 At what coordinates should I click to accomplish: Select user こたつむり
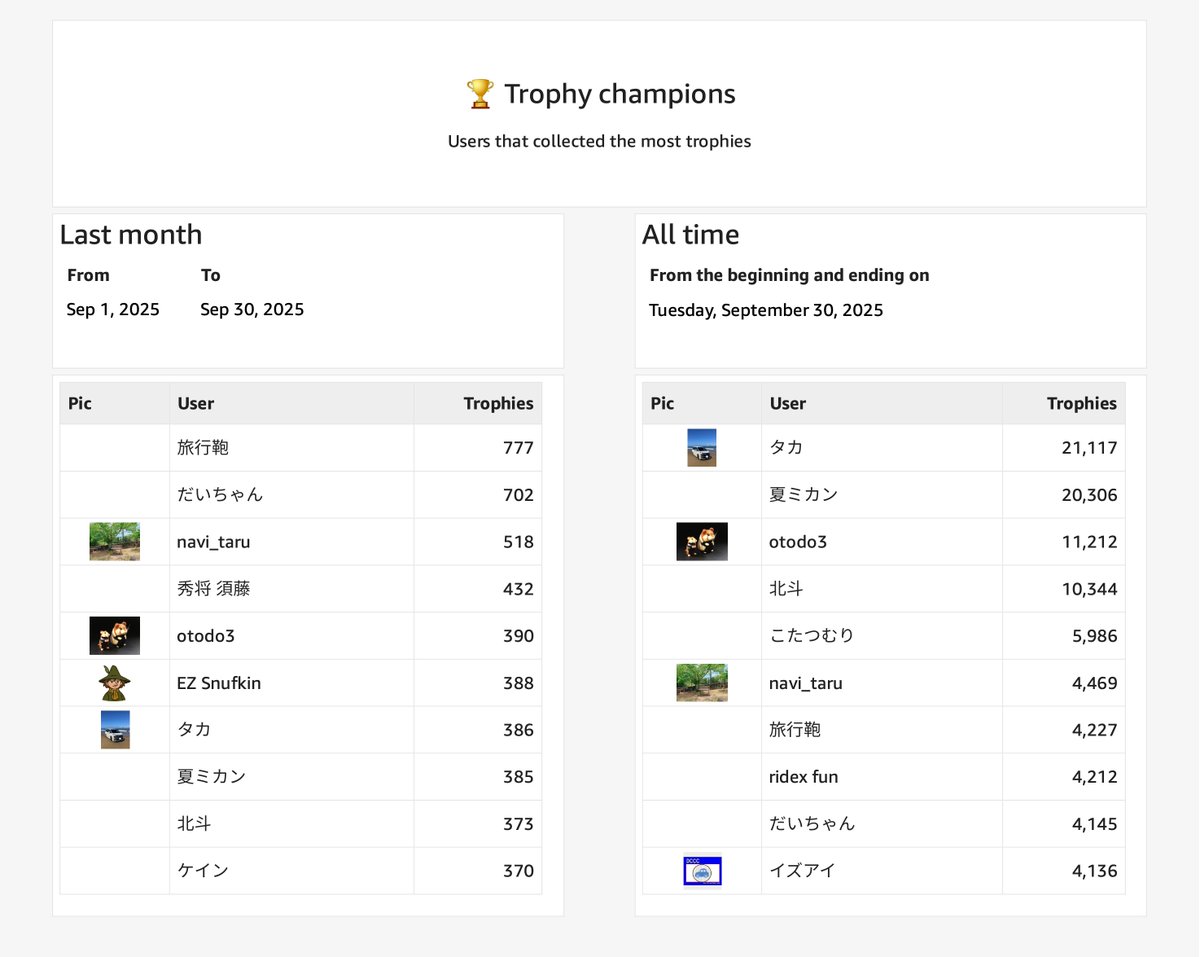click(x=812, y=636)
